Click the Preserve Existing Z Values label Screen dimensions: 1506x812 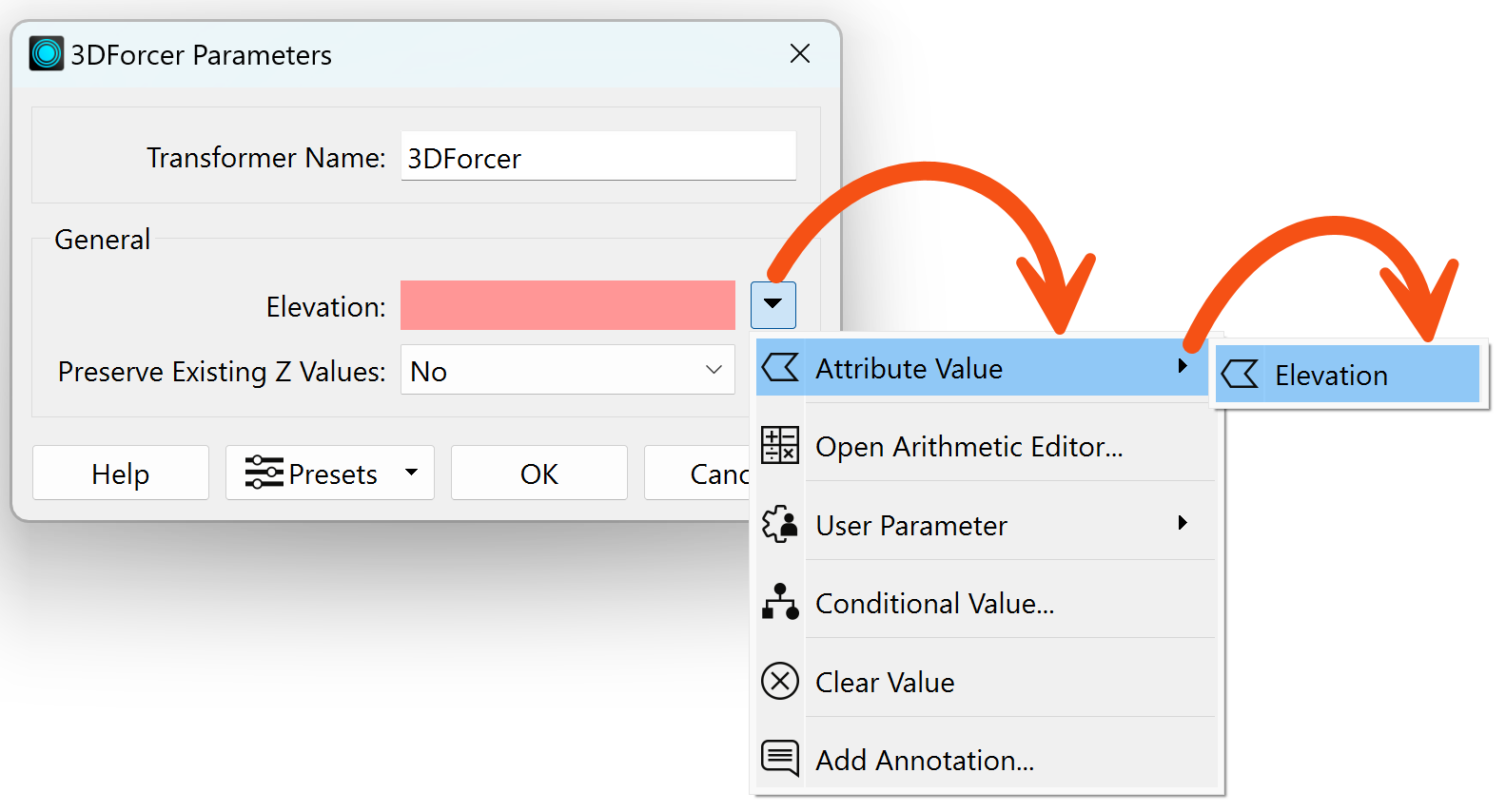coord(222,371)
